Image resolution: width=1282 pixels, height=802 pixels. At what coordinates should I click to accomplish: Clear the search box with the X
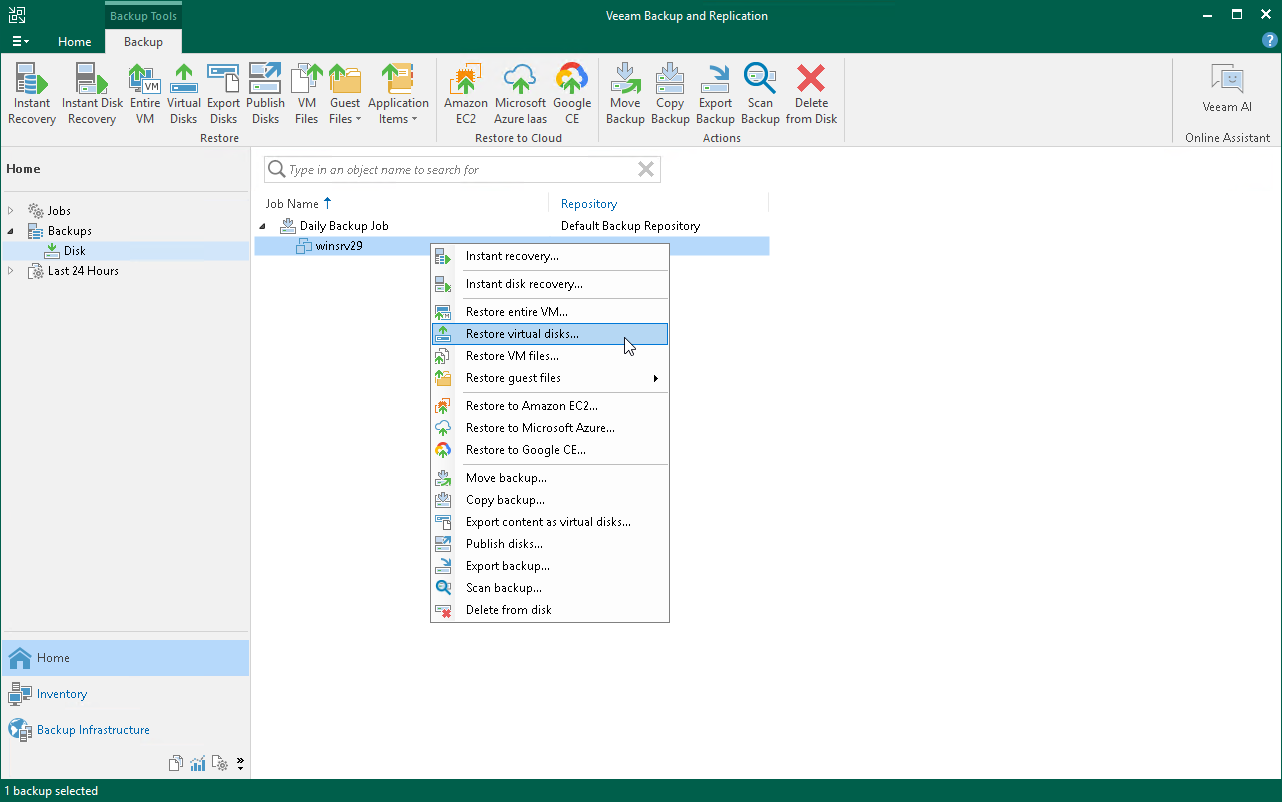[646, 170]
